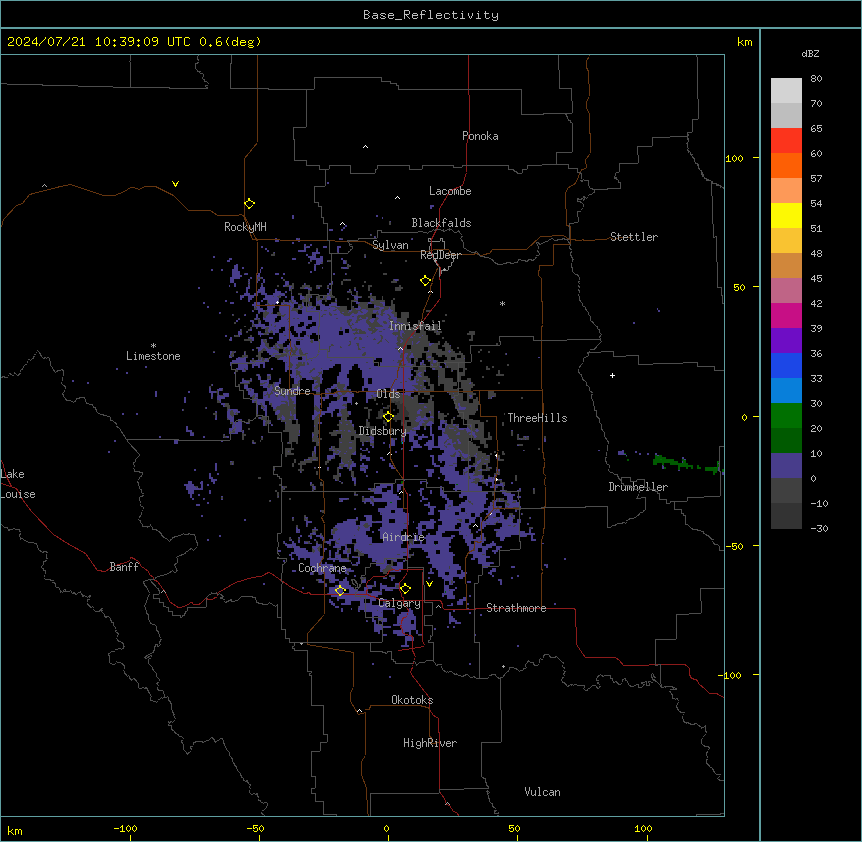Click the yellow diamond marker near Didsbury
862x842 pixels.
[x=388, y=417]
